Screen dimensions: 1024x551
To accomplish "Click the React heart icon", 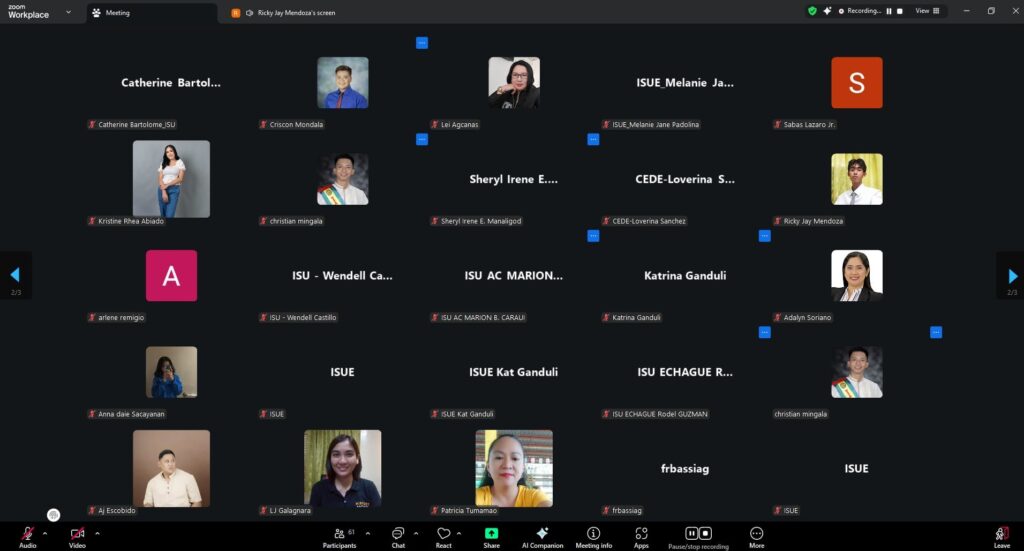I will [443, 534].
